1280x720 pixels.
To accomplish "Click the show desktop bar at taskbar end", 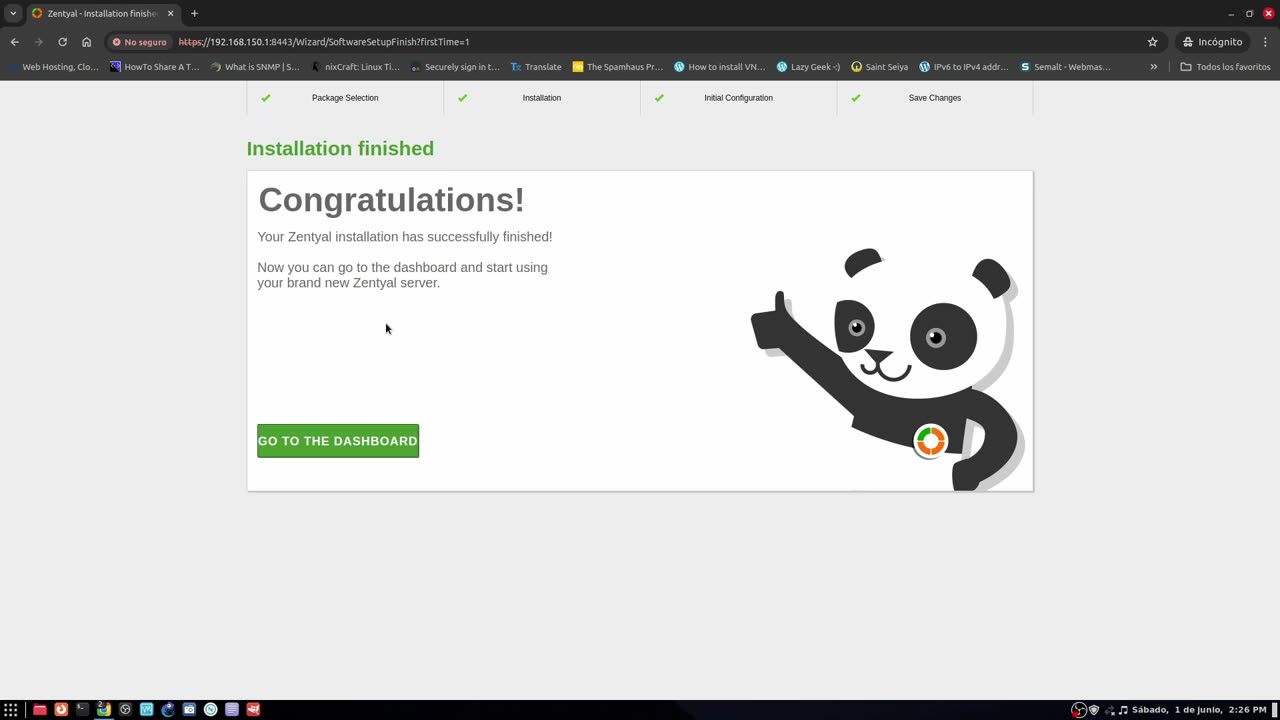I will [x=1275, y=710].
